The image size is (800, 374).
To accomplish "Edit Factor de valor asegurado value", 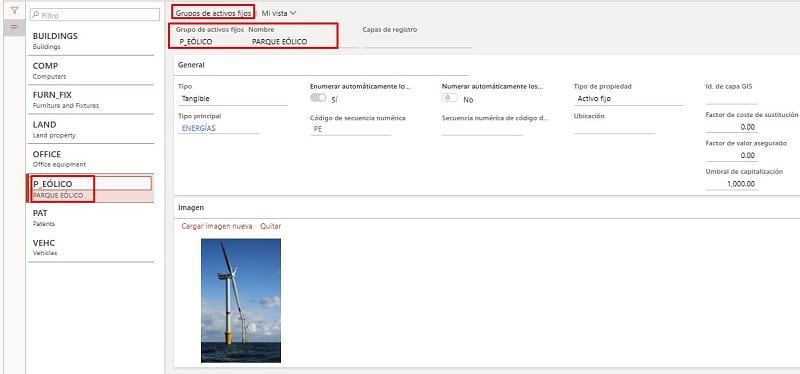I will [731, 155].
